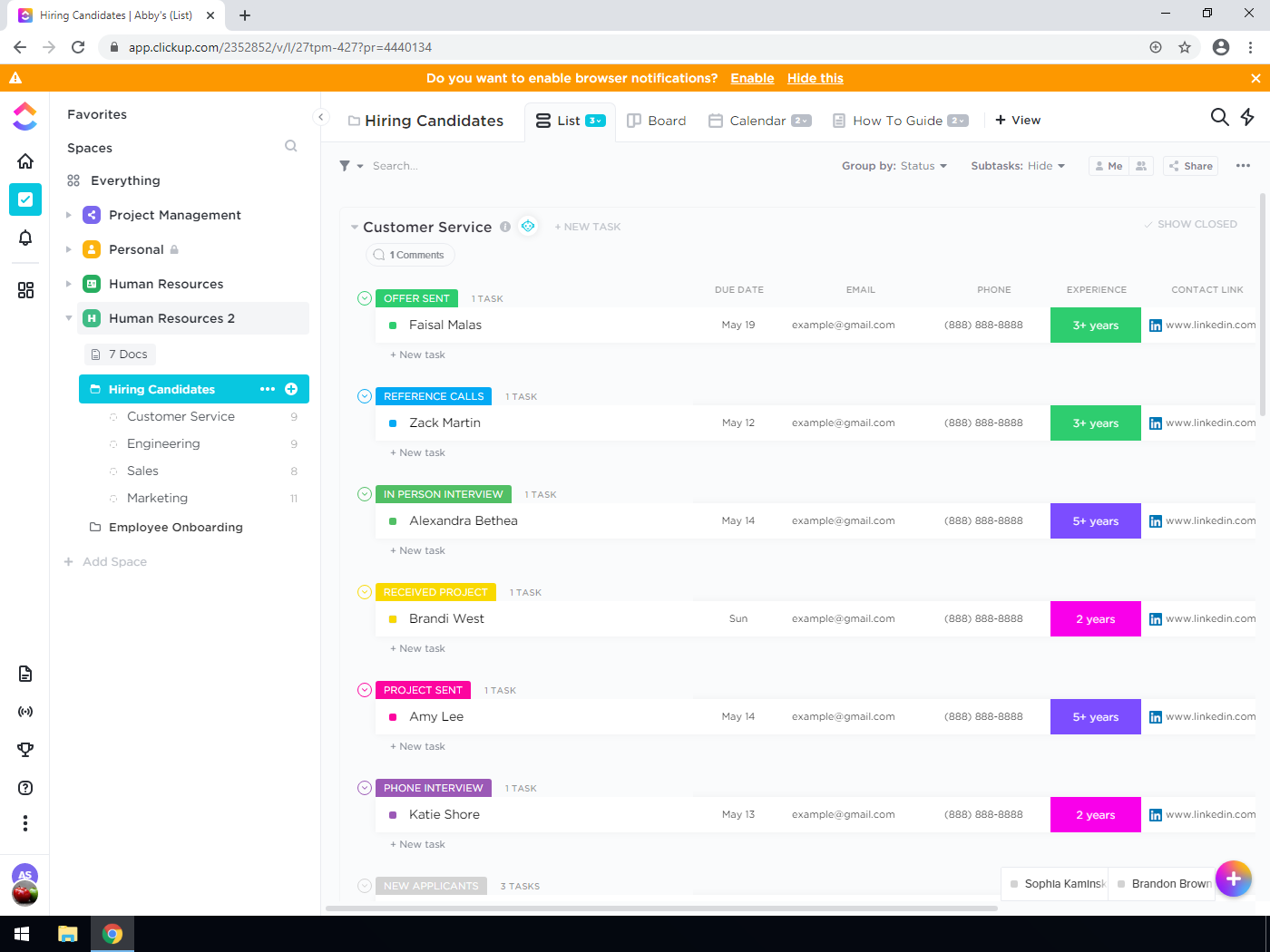The width and height of the screenshot is (1270, 952).
Task: Expand the Personal space
Action: pos(69,249)
